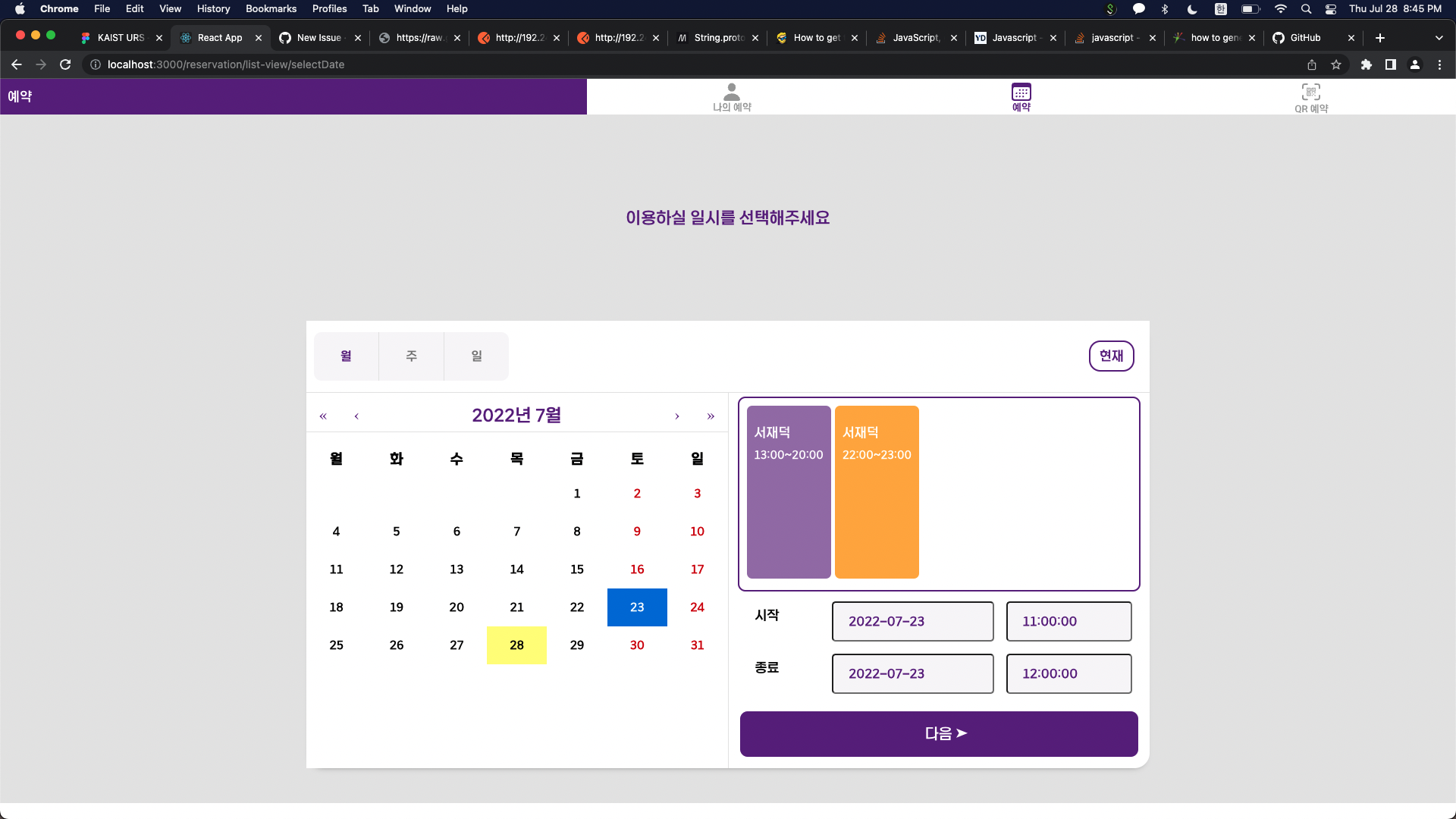Open macOS Spotlight search icon

1306,9
